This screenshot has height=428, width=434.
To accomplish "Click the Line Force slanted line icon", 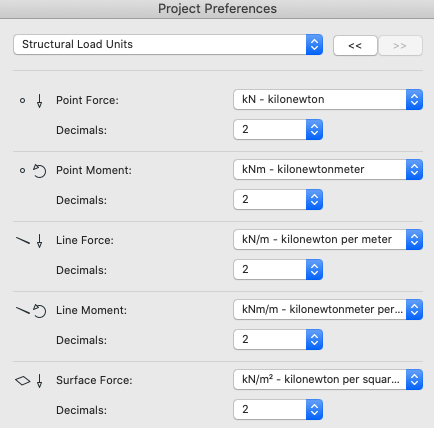I will tap(23, 240).
